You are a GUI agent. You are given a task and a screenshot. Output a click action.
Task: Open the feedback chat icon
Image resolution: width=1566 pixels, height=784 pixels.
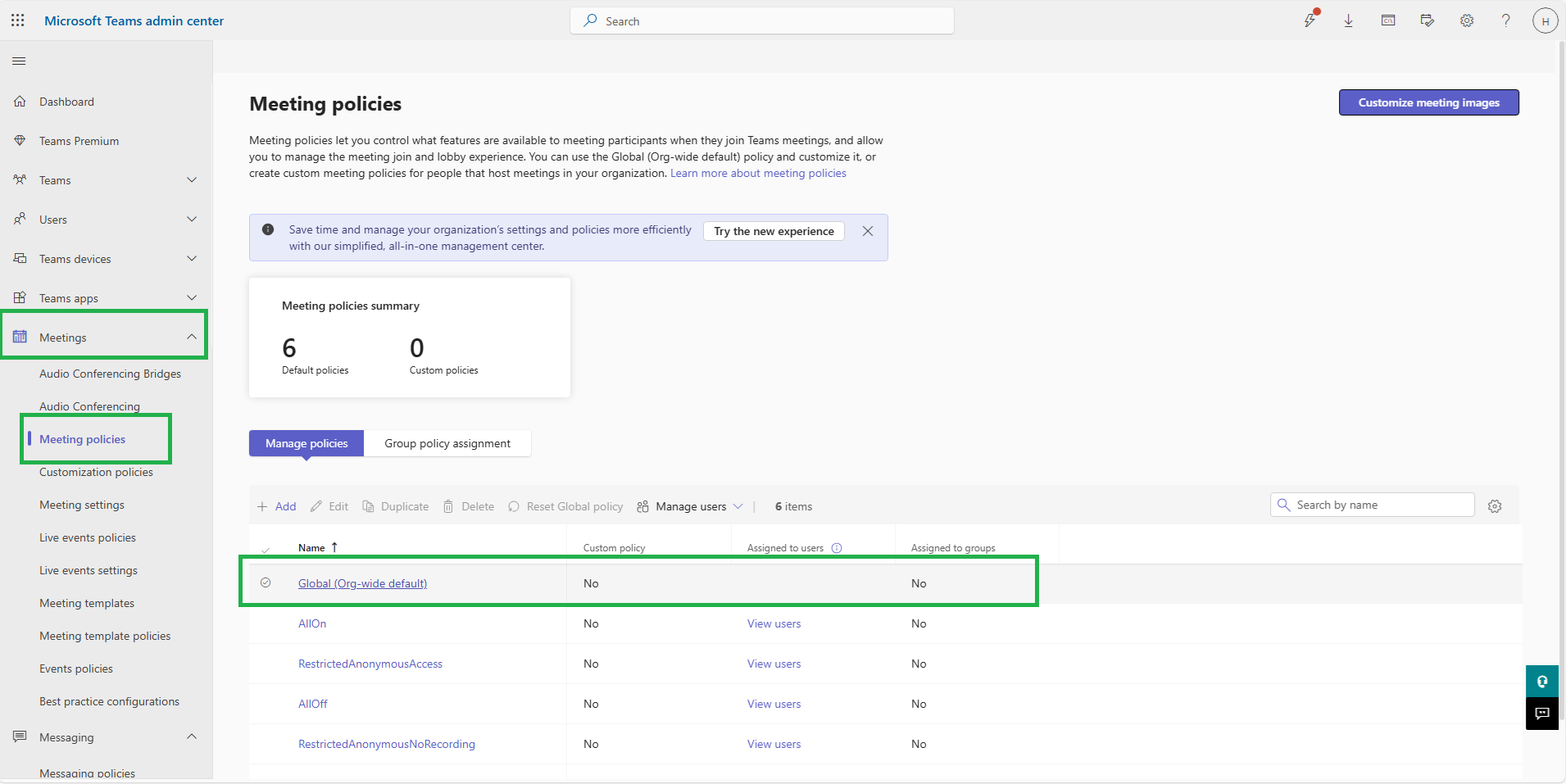(1541, 714)
